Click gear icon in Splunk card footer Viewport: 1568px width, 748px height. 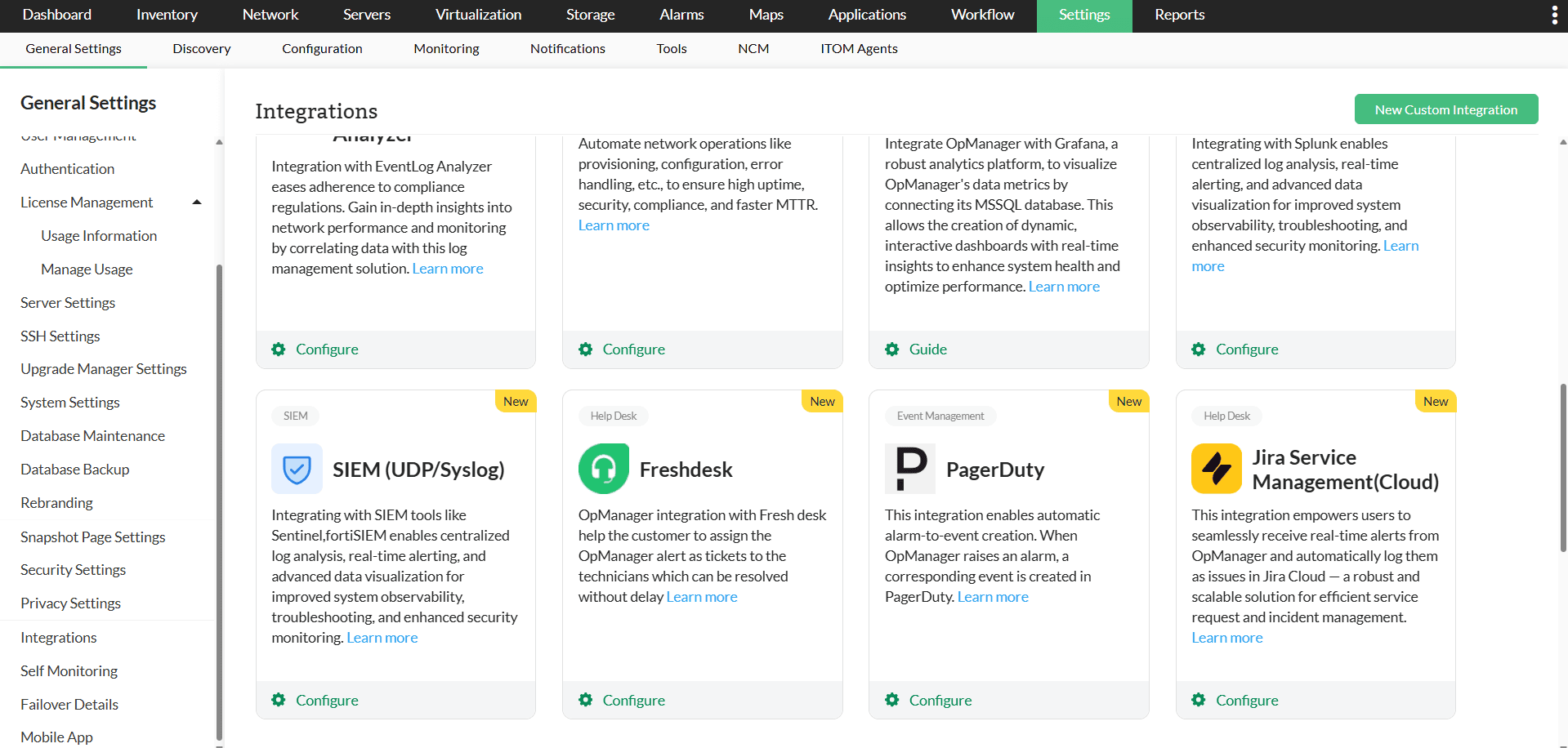click(1199, 350)
